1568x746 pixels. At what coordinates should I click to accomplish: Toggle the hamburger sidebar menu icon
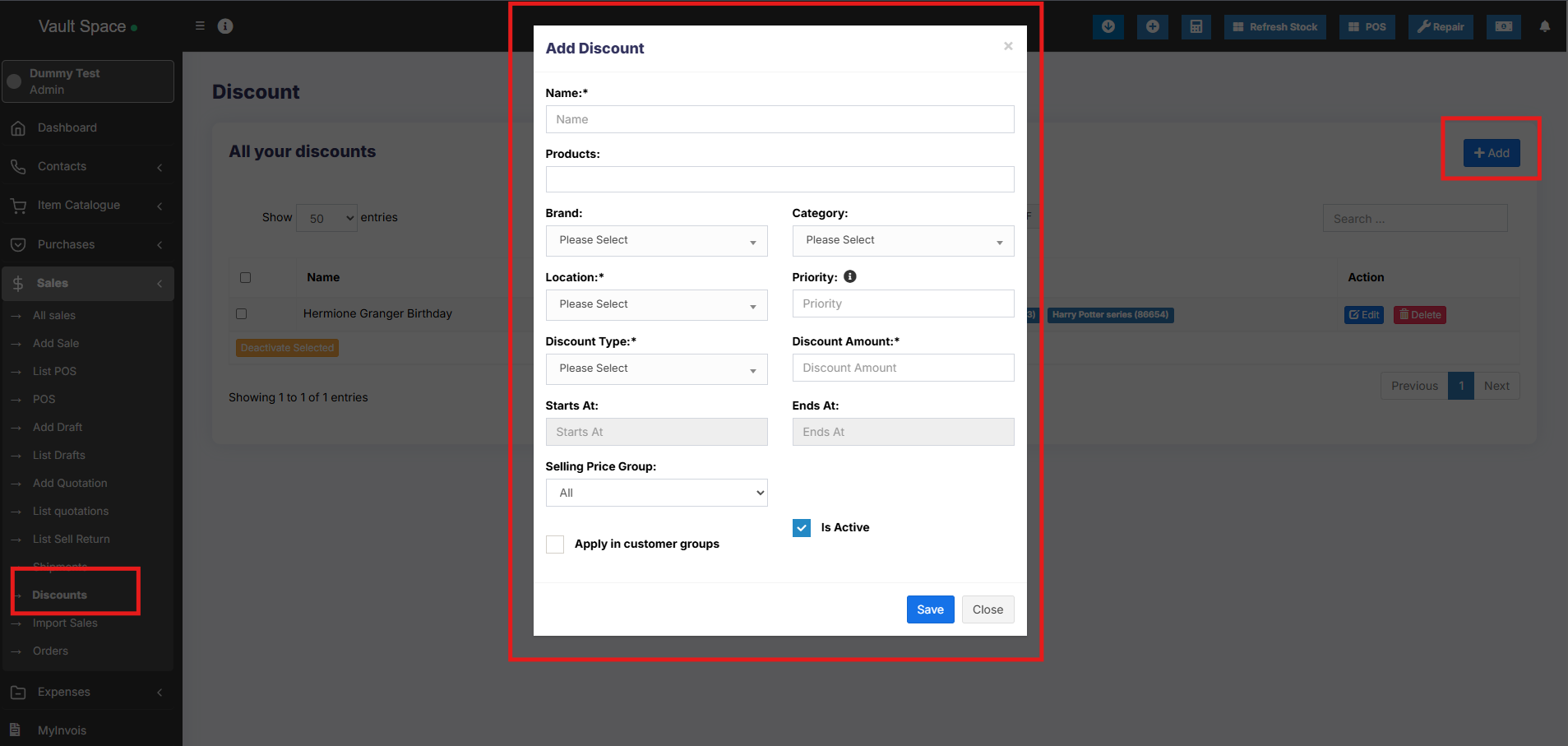click(x=200, y=26)
